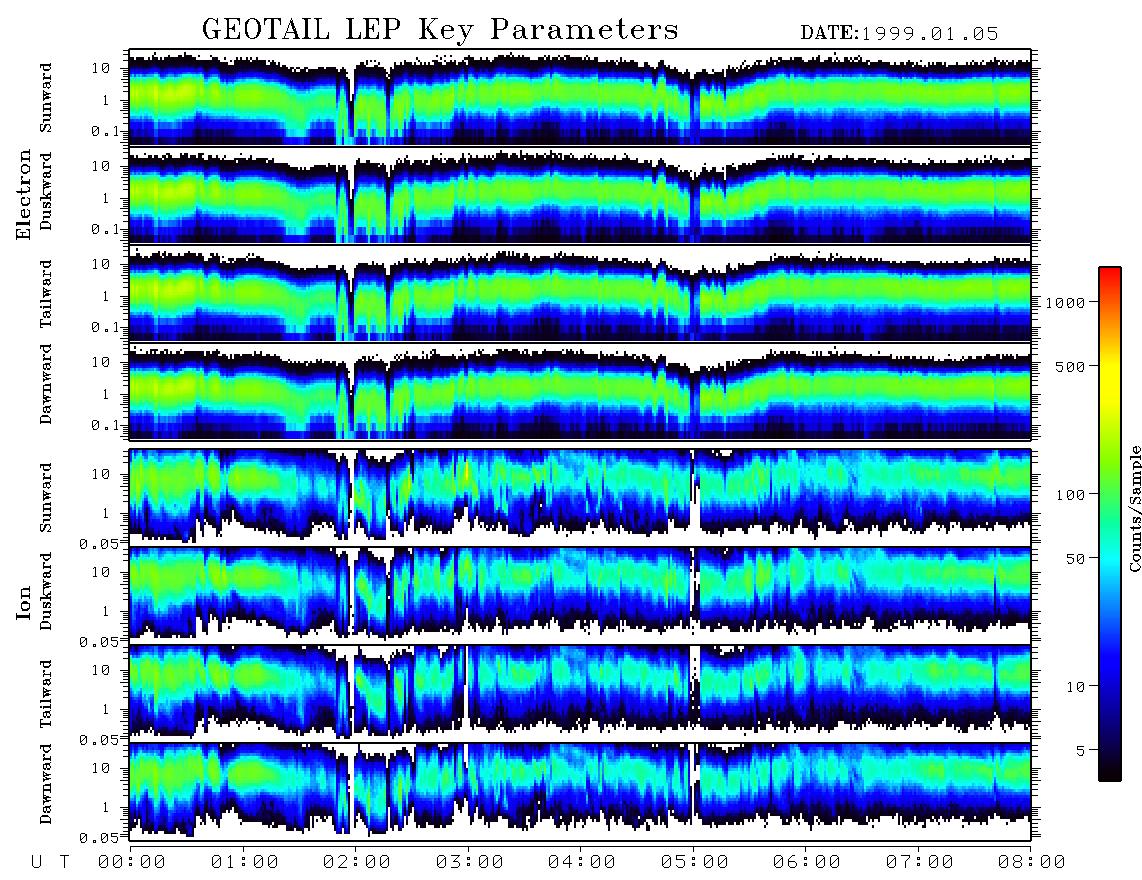Click the "500" colorbar tick label
The height and width of the screenshot is (880, 1142).
tap(1070, 366)
